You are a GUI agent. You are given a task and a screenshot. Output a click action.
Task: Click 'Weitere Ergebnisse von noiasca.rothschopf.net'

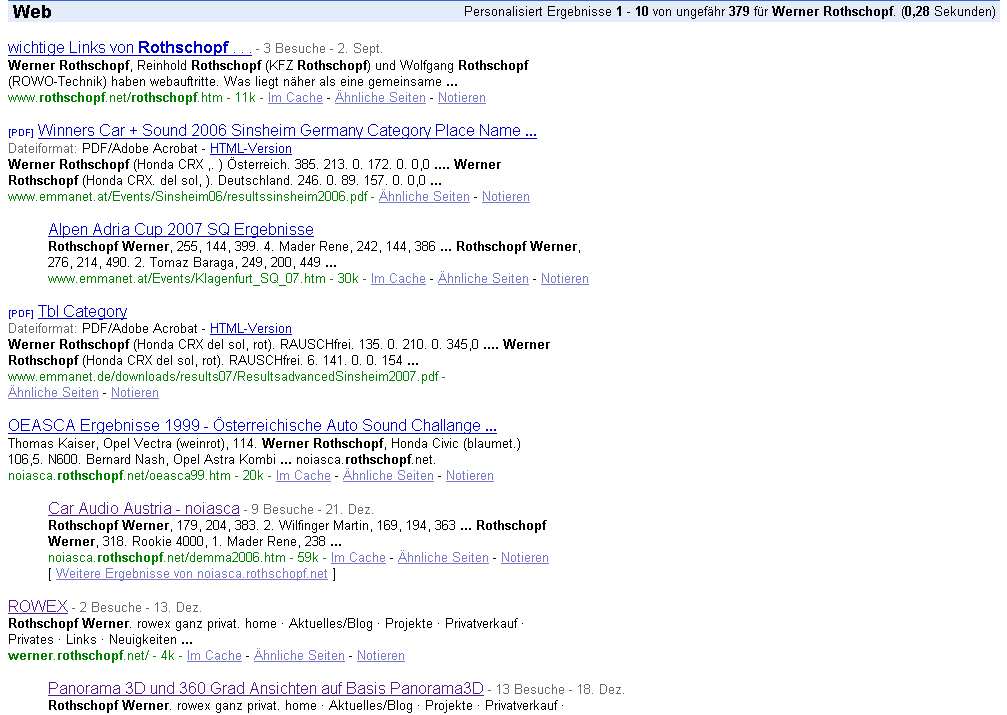[192, 574]
